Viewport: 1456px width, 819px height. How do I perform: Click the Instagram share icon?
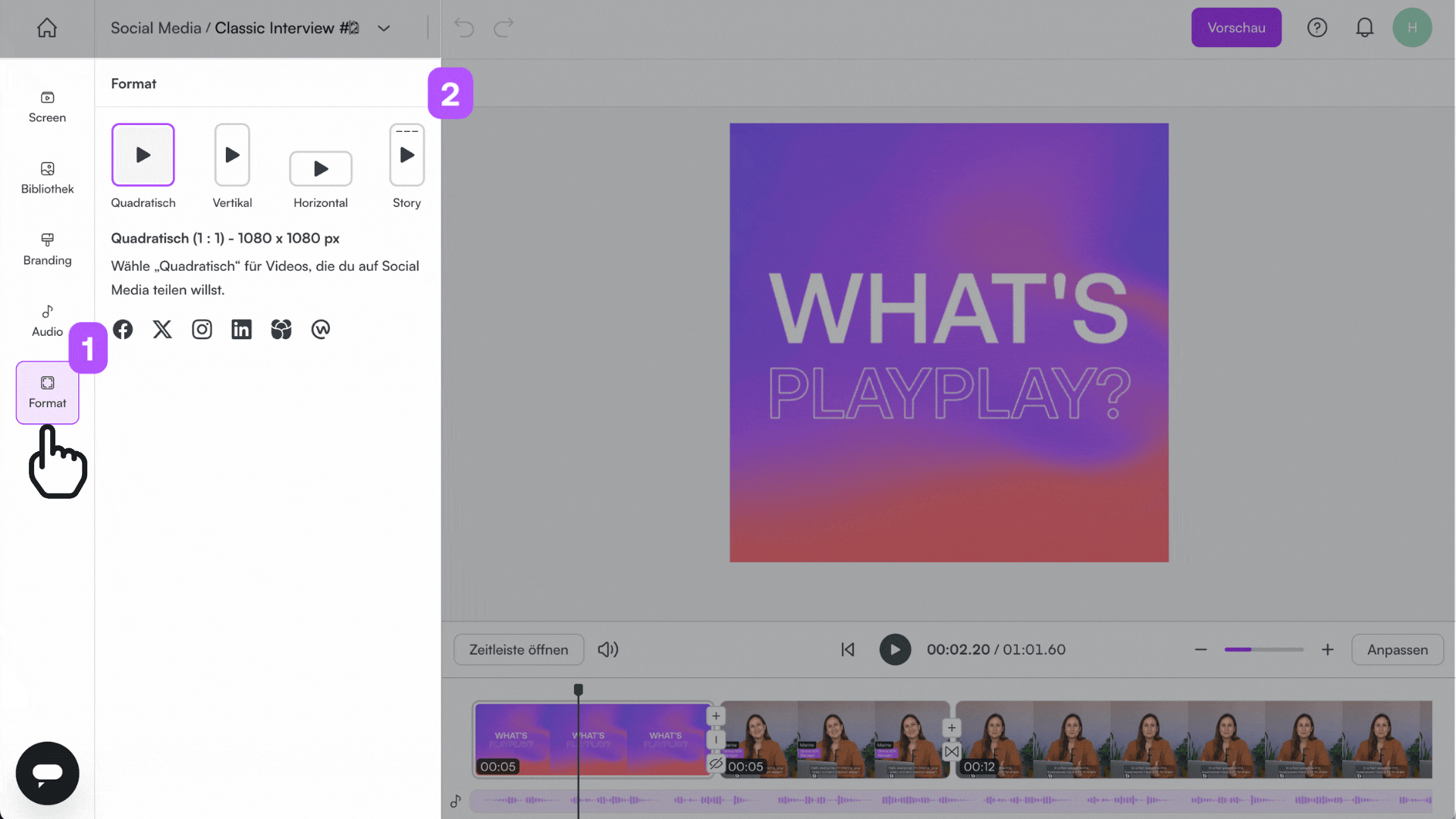pyautogui.click(x=202, y=329)
